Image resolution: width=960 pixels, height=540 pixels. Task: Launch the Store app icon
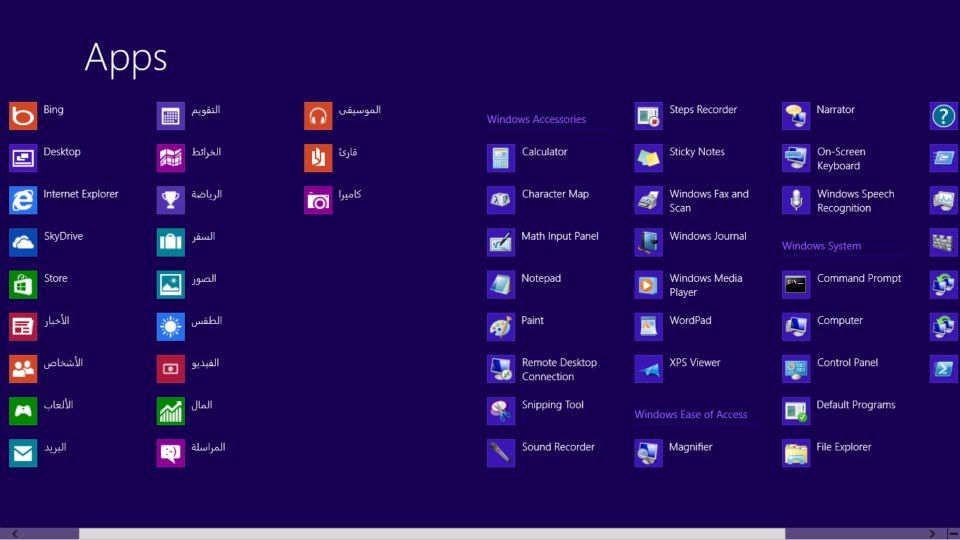click(23, 285)
